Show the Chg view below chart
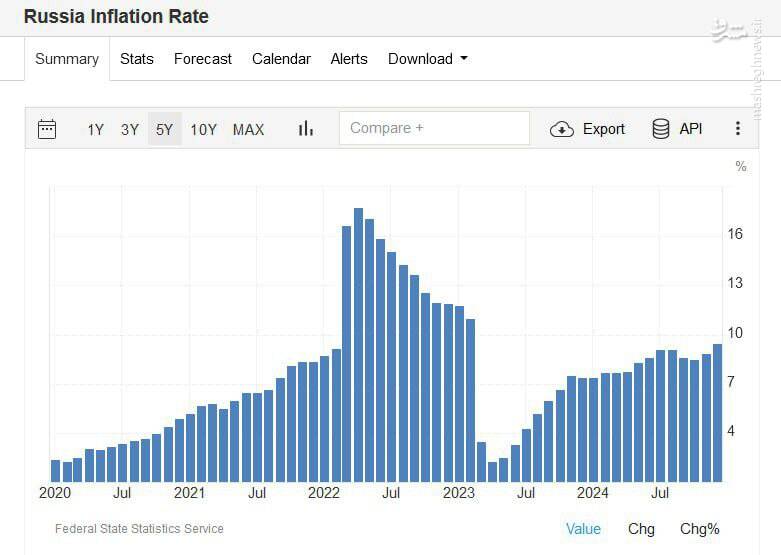This screenshot has width=781, height=555. click(641, 529)
